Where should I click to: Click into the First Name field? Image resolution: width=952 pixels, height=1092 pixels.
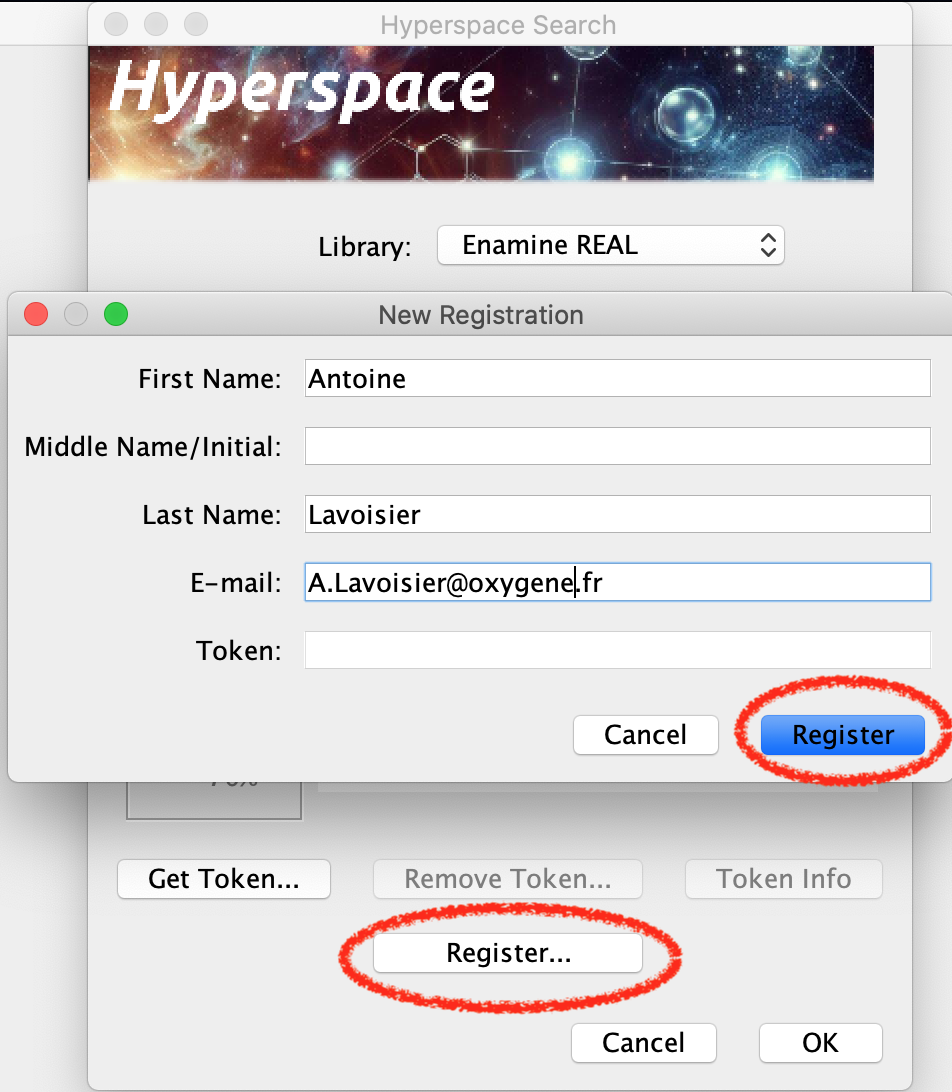617,379
